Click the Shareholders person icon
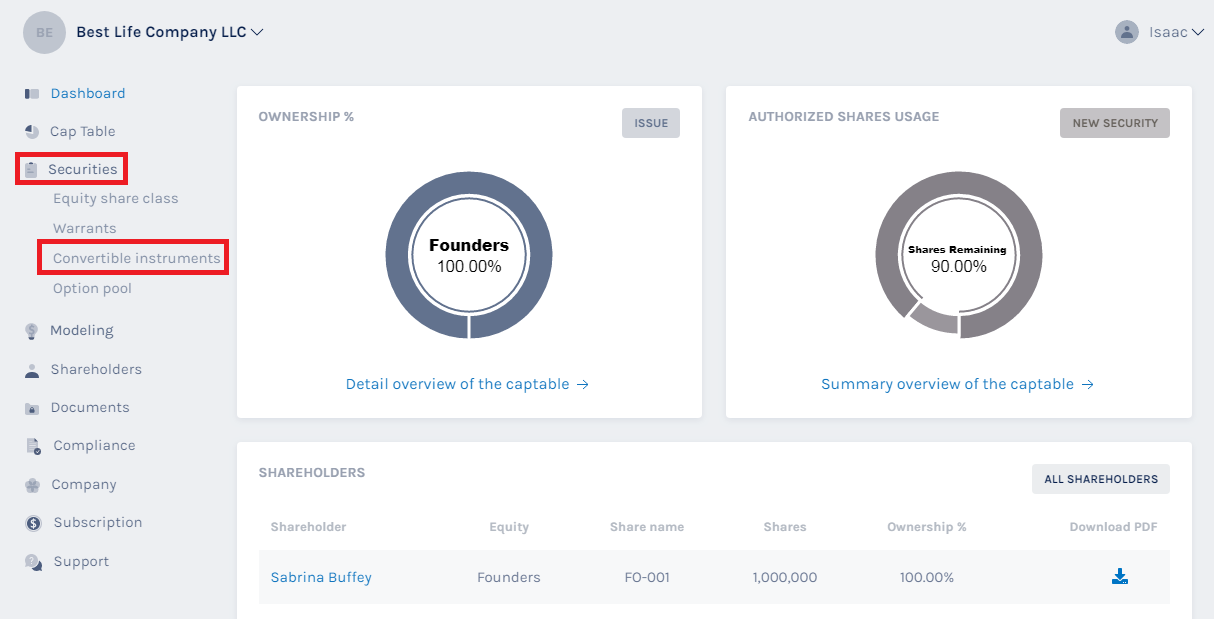 [x=32, y=370]
